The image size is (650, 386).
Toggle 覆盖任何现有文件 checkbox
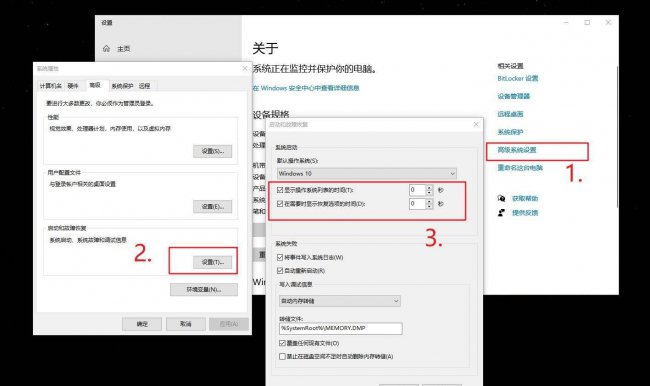[x=282, y=343]
